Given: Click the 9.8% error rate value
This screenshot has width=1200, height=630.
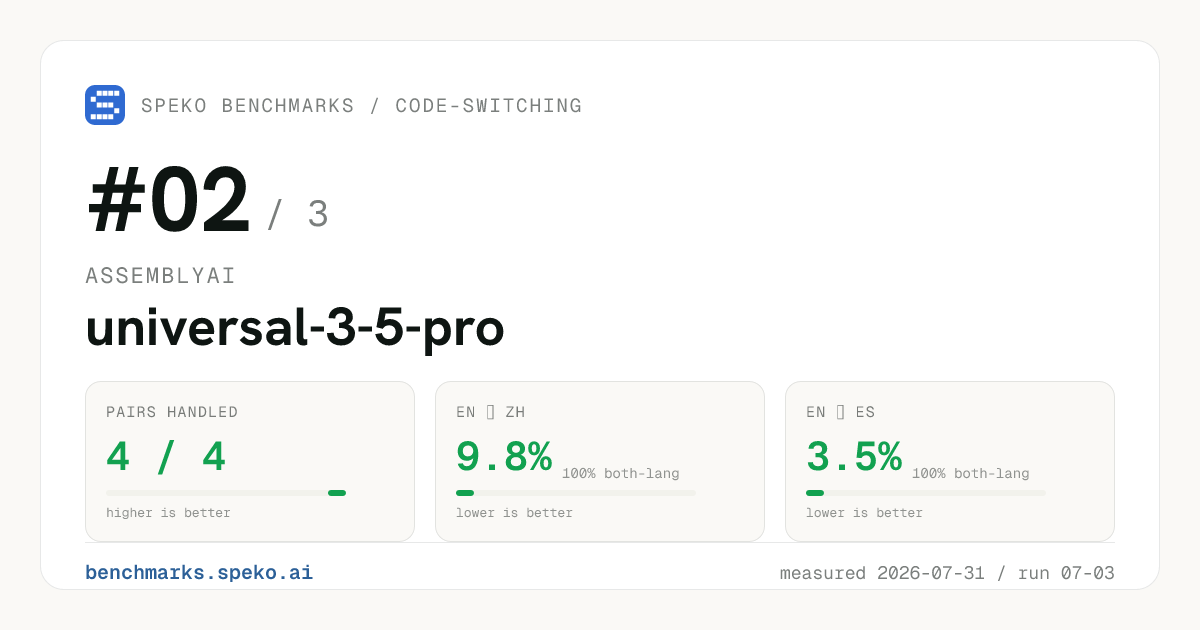Looking at the screenshot, I should (x=504, y=458).
